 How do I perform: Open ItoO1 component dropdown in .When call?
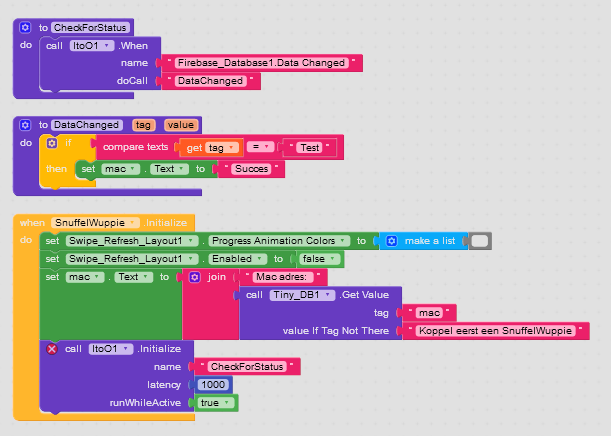point(92,46)
